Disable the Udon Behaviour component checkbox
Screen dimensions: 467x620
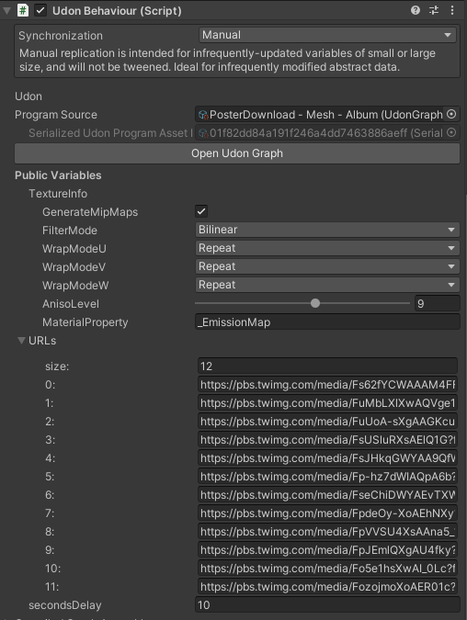point(40,11)
